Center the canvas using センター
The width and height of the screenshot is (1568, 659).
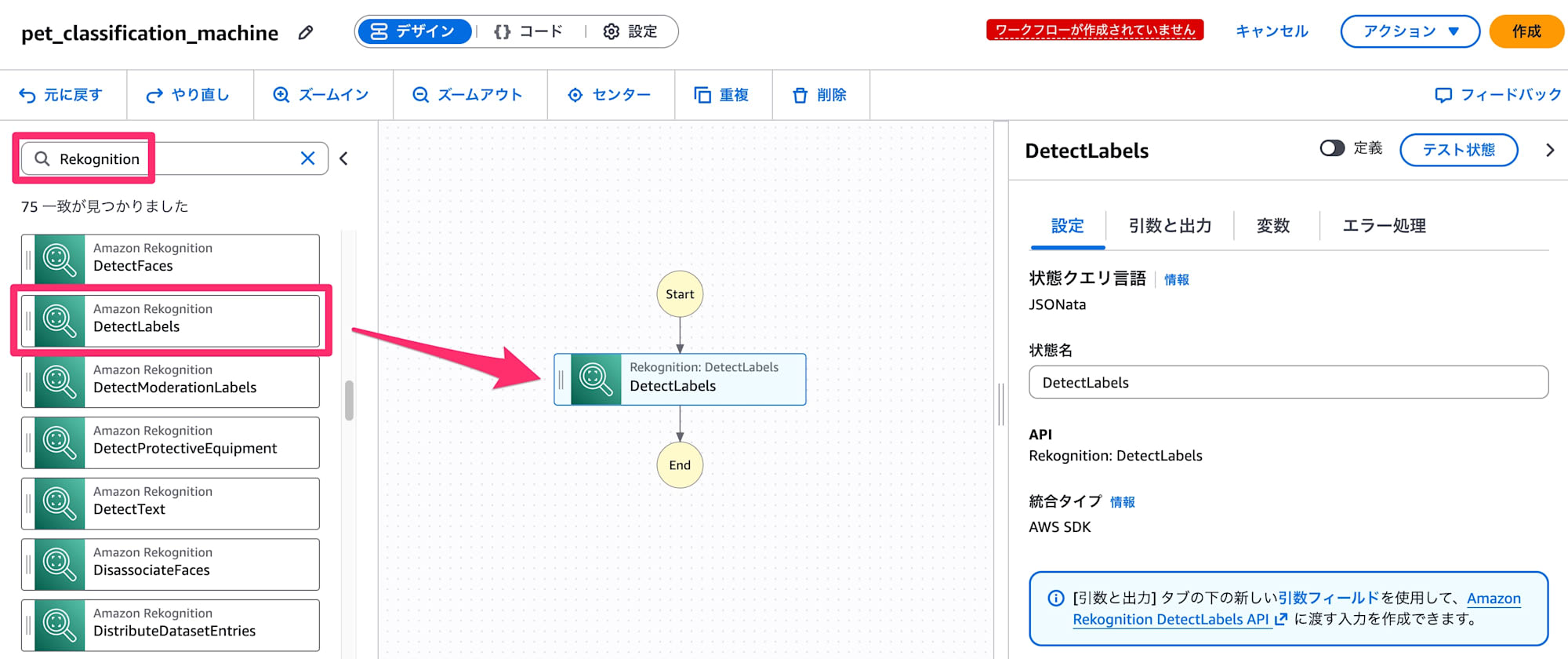pos(575,95)
